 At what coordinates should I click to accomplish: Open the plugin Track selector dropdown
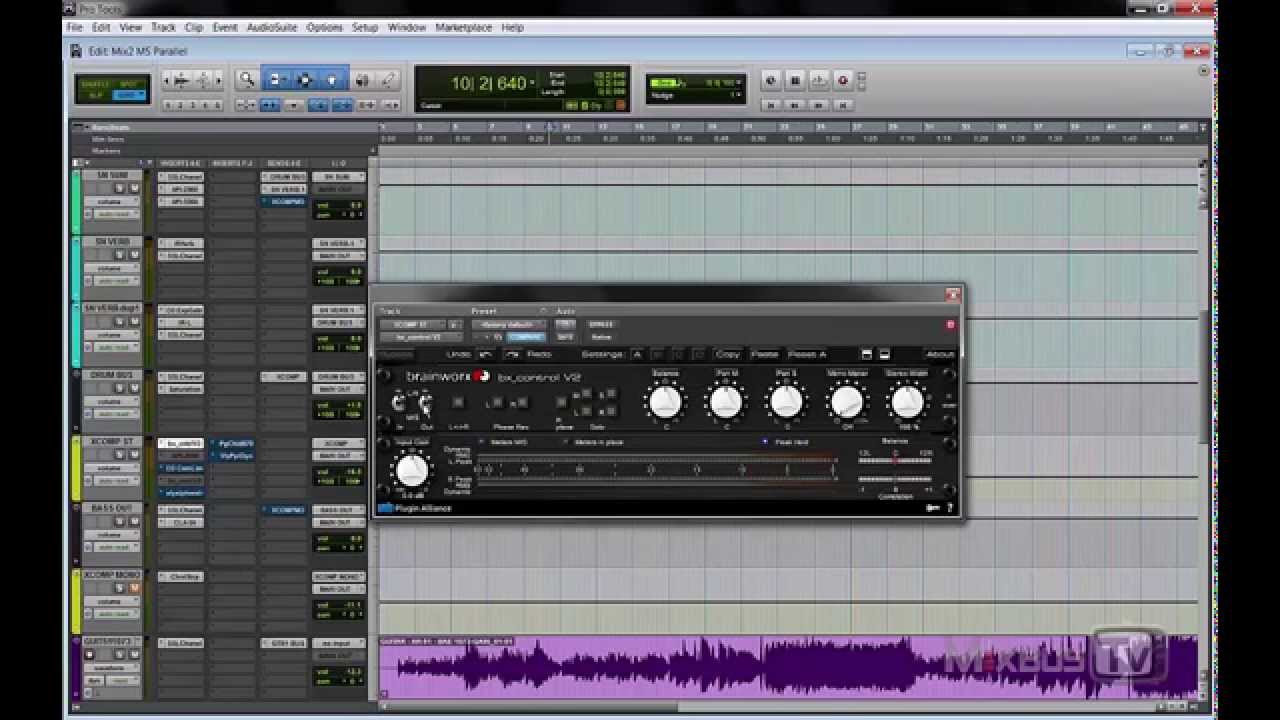point(412,324)
